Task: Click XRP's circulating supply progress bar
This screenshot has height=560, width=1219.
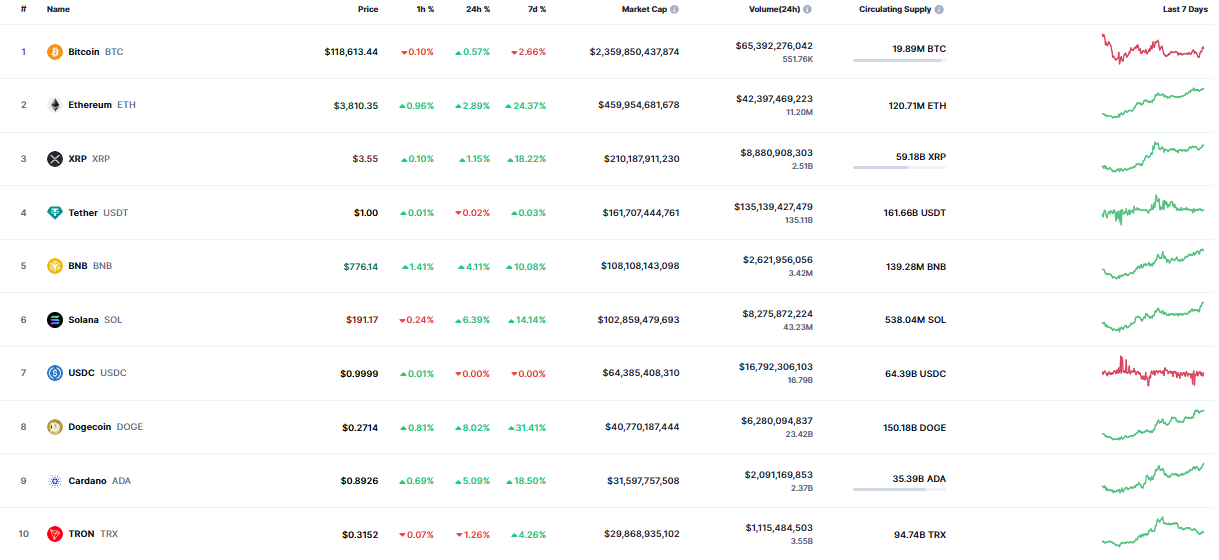Action: point(899,168)
